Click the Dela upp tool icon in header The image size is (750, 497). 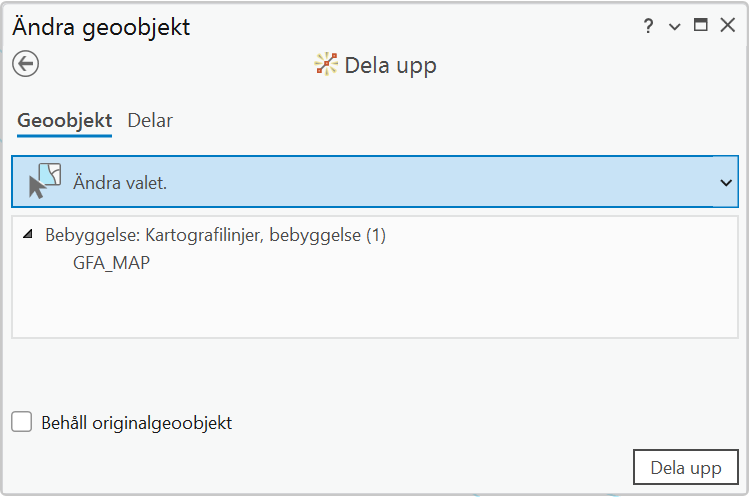pos(326,65)
